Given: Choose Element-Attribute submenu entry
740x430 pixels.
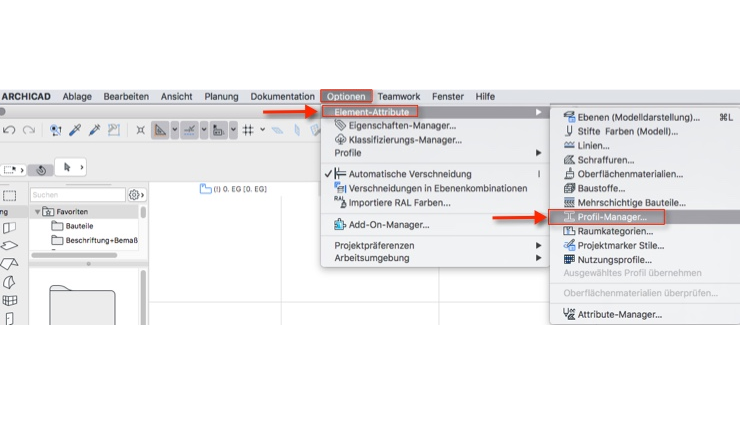Looking at the screenshot, I should (435, 112).
